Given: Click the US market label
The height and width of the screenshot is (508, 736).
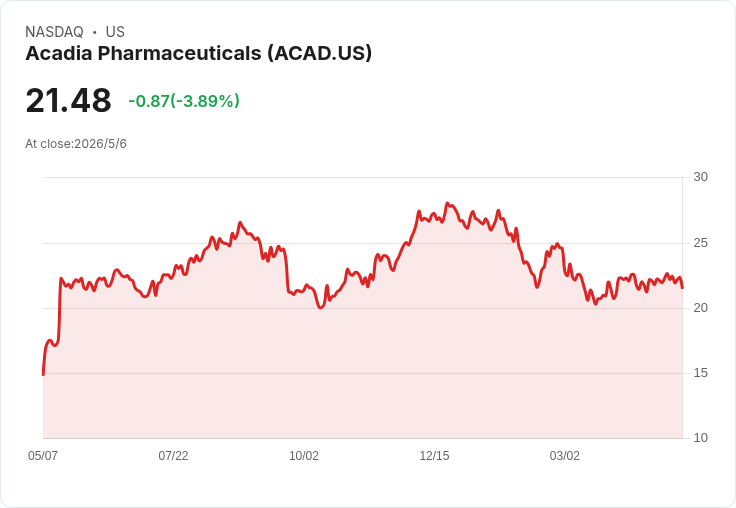Looking at the screenshot, I should point(115,32).
